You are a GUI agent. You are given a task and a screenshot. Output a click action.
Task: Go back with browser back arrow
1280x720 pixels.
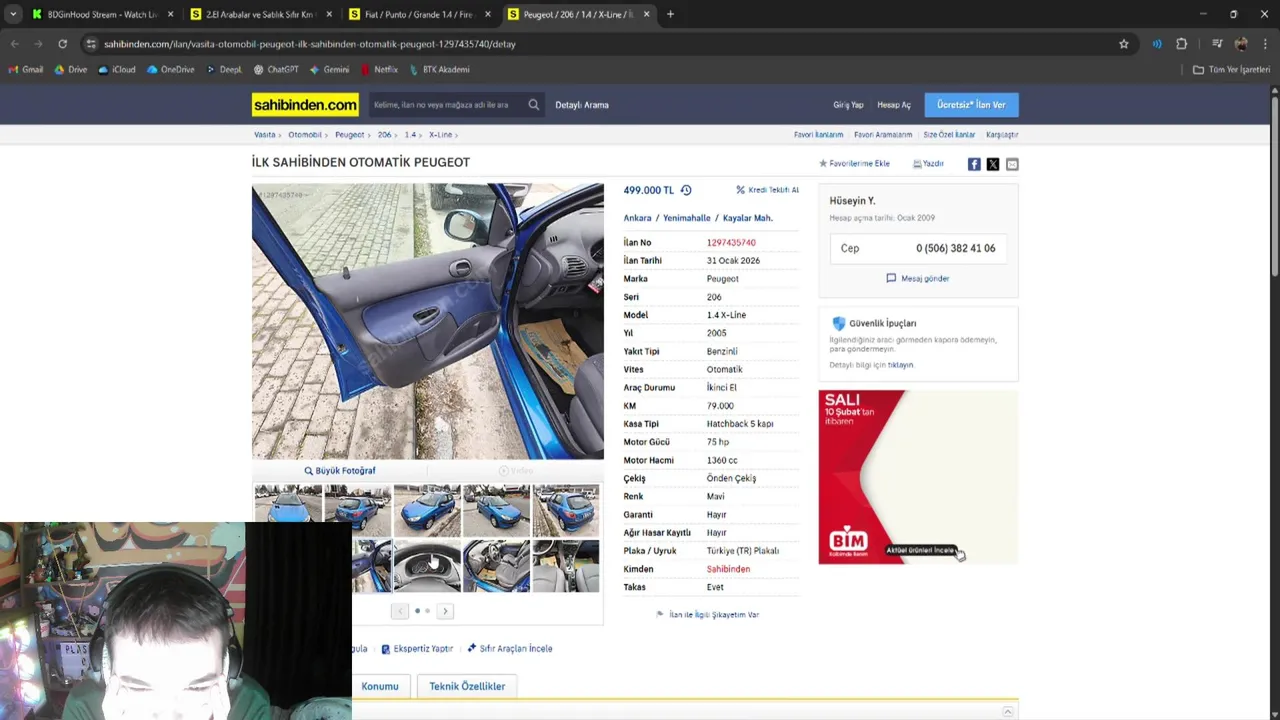tap(15, 44)
